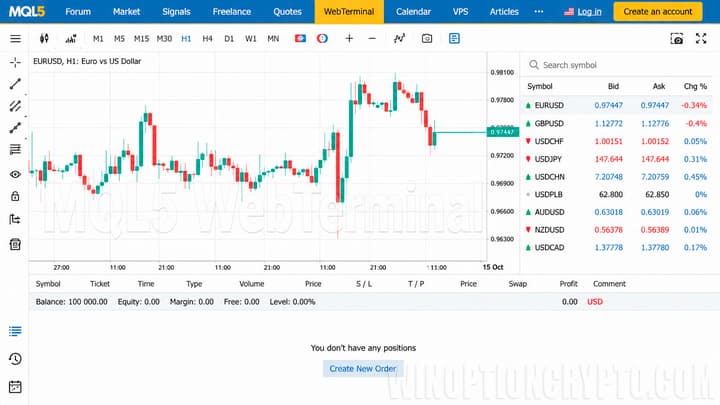Toggle auto-scroll chart icon
Viewport: 720px width, 405px height.
click(399, 39)
